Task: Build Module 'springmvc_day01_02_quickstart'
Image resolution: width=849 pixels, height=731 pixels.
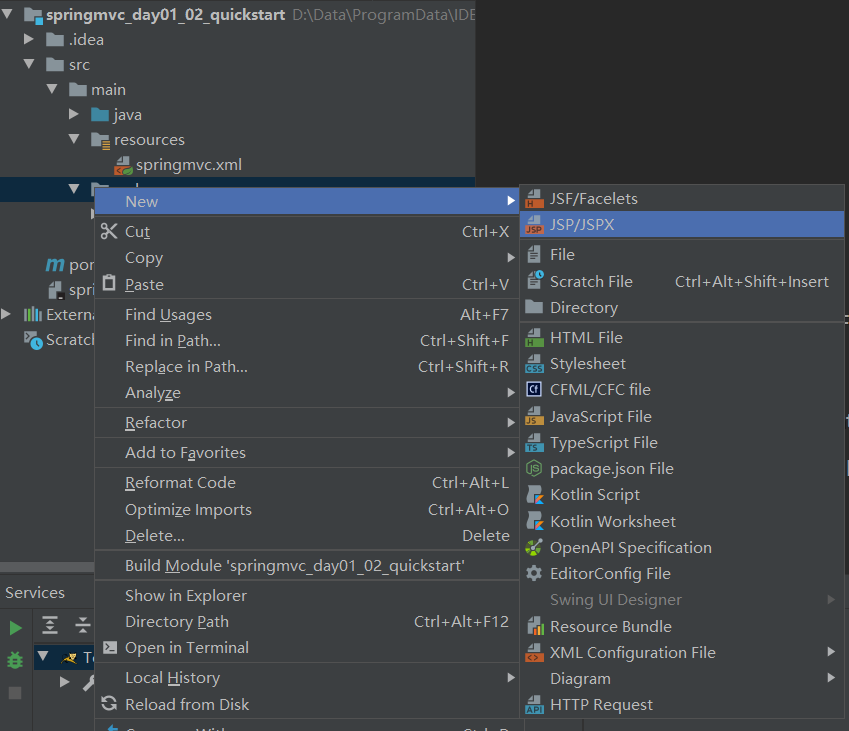Action: tap(307, 565)
